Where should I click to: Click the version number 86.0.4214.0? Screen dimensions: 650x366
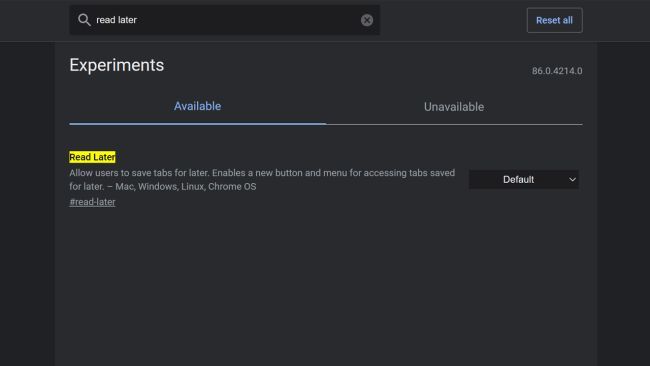coord(557,71)
